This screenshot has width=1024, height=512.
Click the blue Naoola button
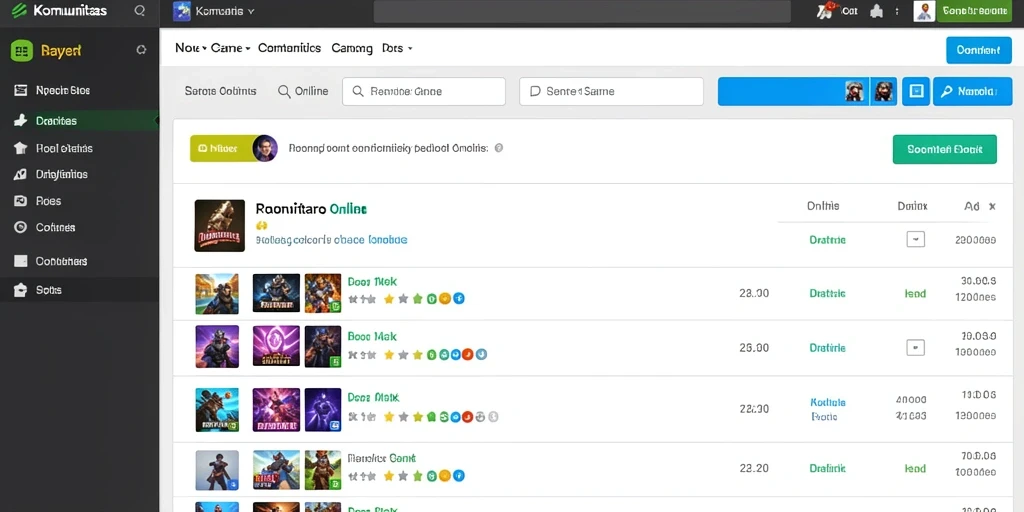(972, 91)
